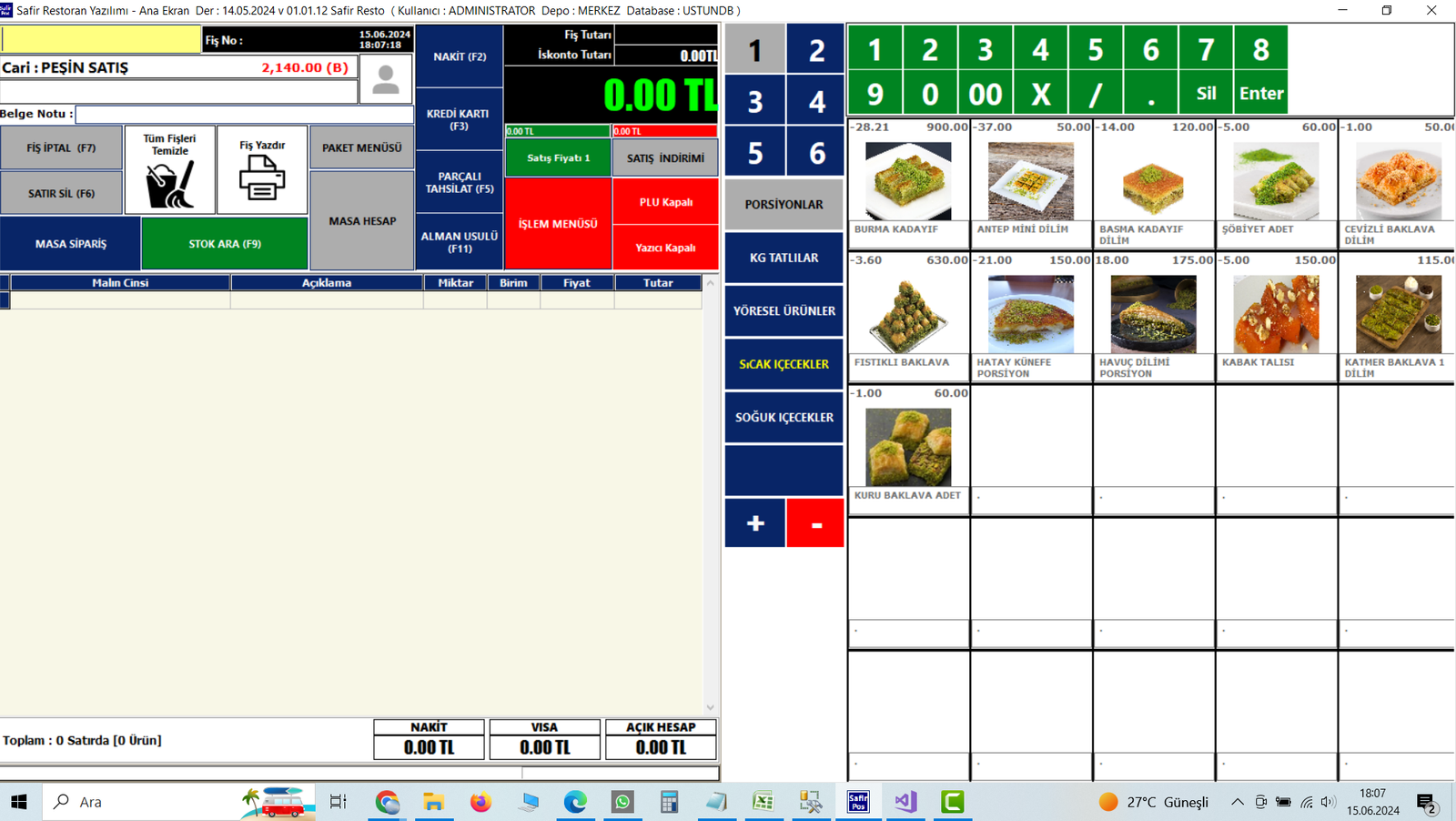This screenshot has width=1456, height=821.
Task: Open the customer profile avatar icon
Action: [x=386, y=79]
